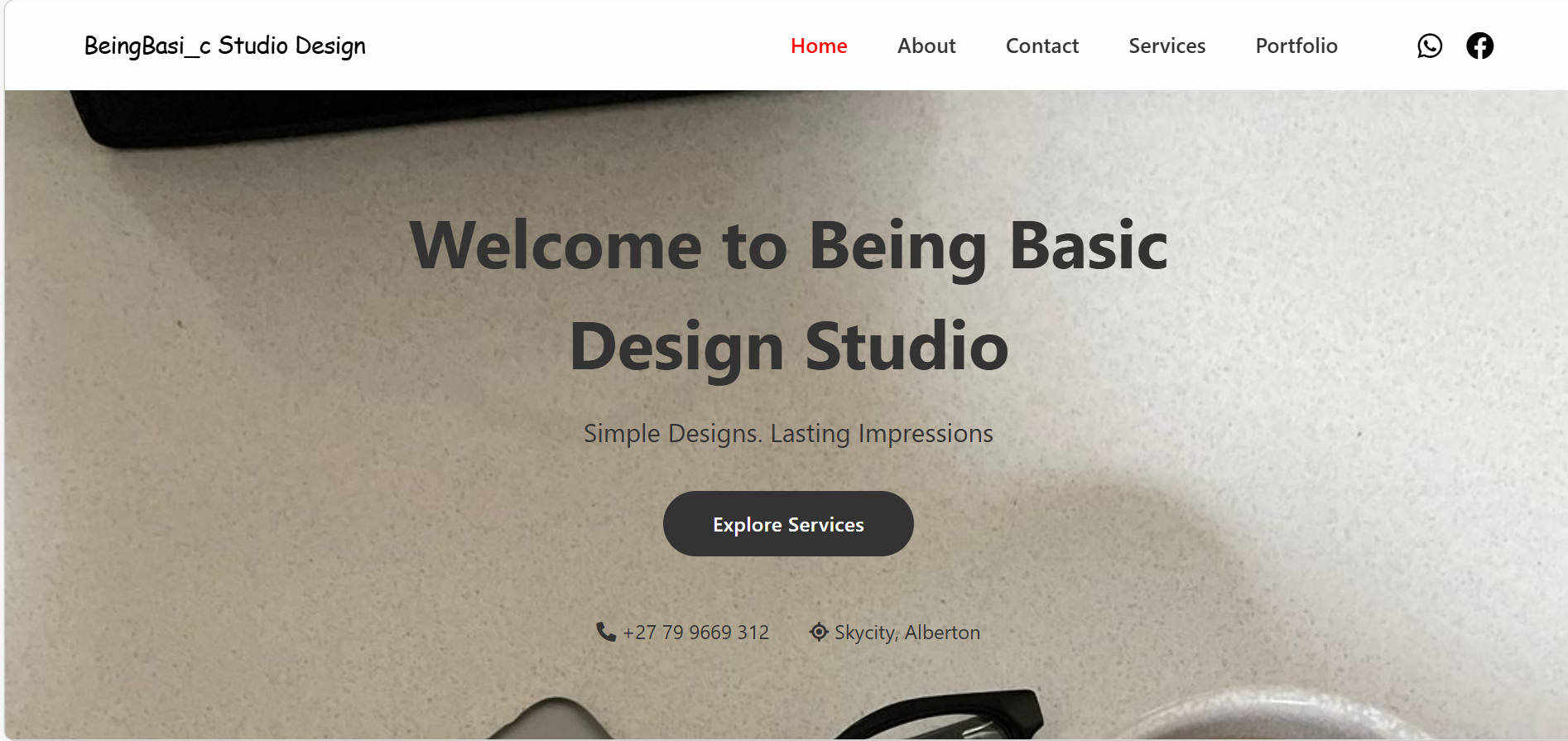Open the Portfolio nav link

(1296, 46)
